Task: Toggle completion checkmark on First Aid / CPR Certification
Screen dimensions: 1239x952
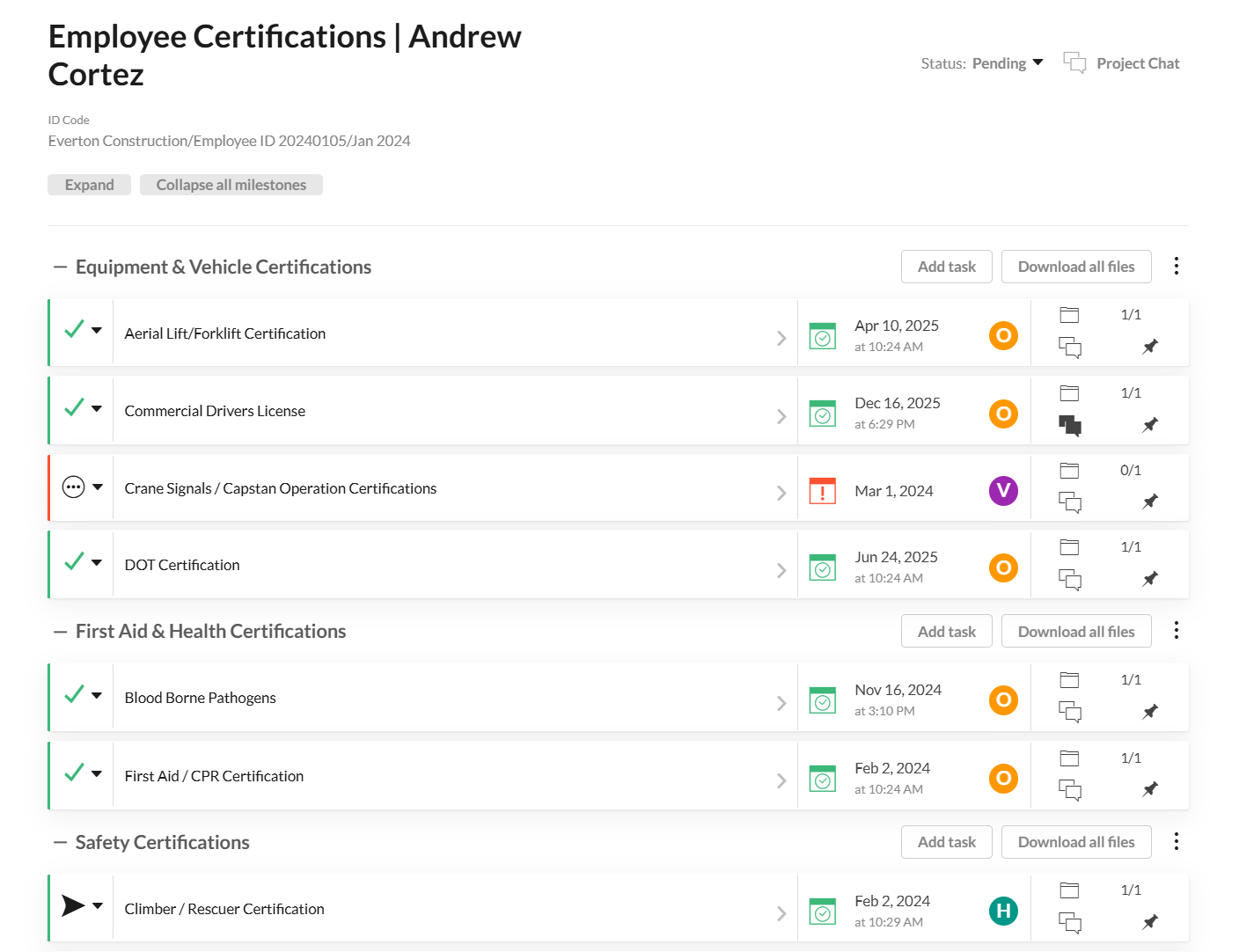Action: click(73, 773)
